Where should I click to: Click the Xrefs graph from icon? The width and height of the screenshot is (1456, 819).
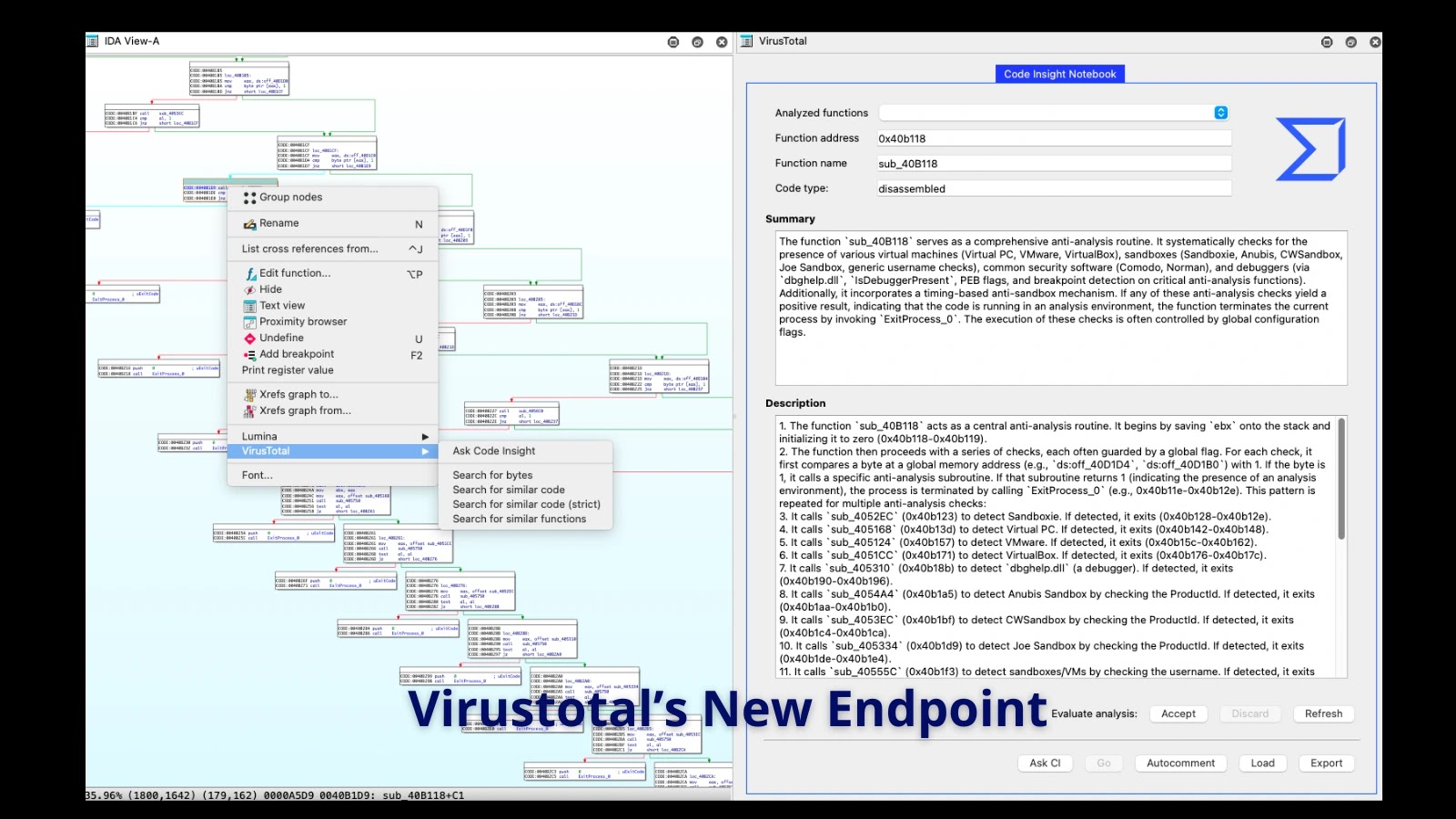[250, 411]
